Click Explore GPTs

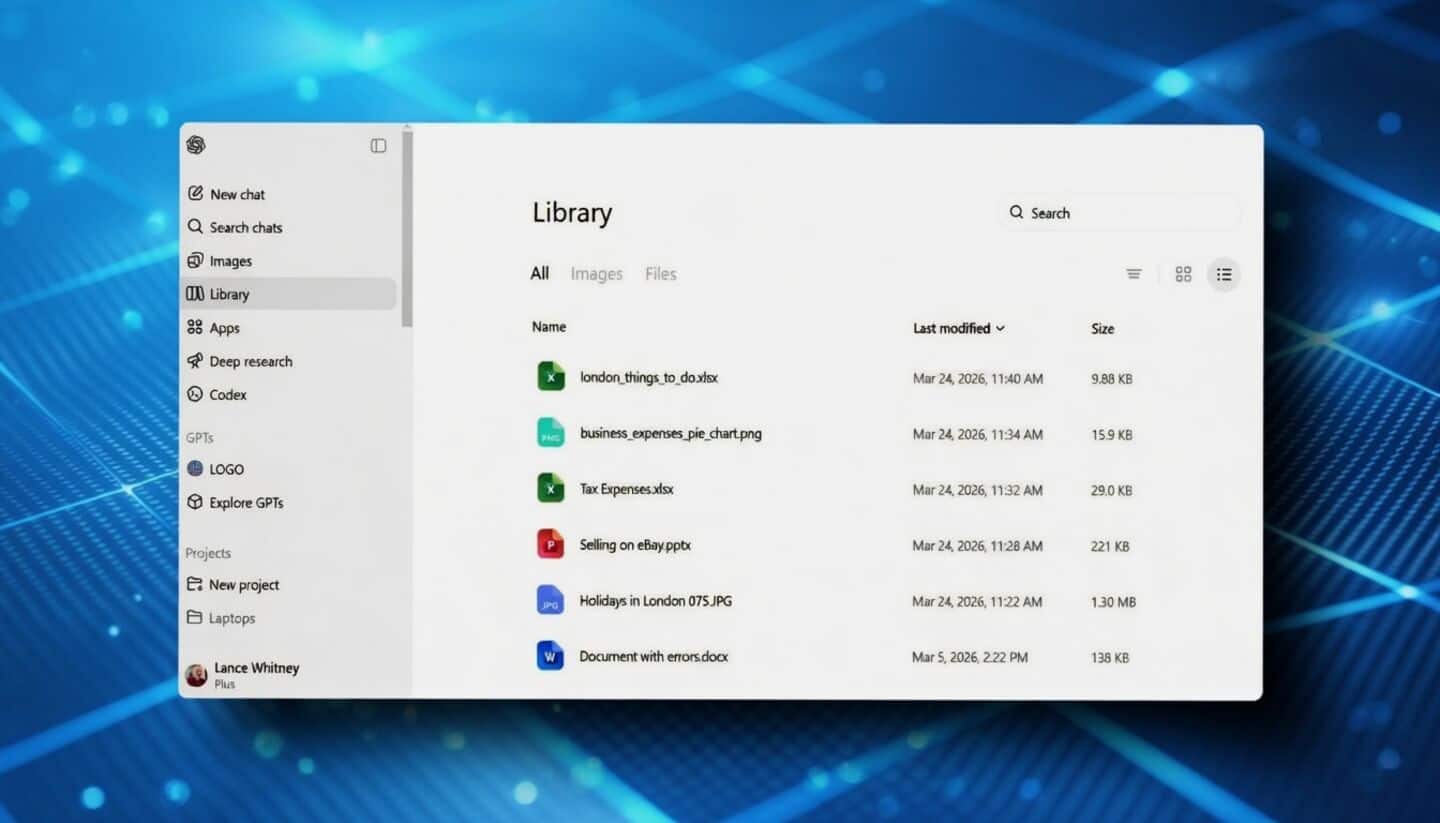pyautogui.click(x=235, y=503)
